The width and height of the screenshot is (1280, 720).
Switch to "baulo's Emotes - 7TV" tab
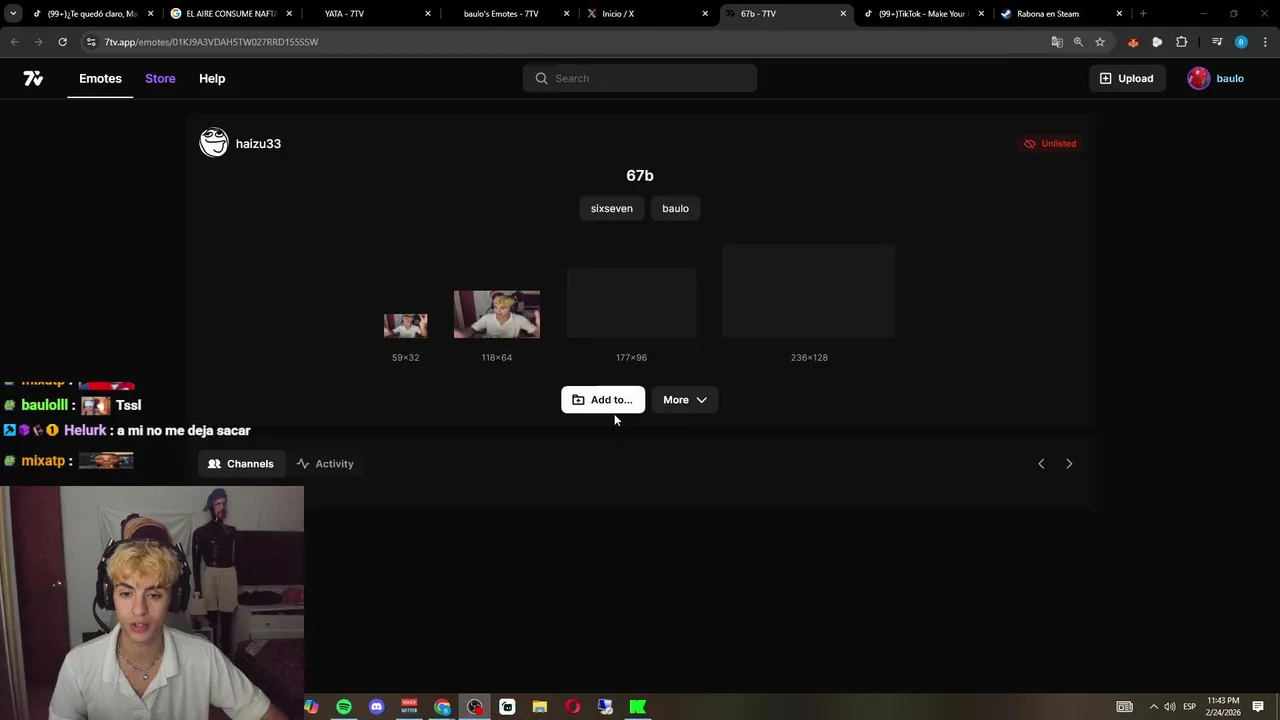pos(509,14)
